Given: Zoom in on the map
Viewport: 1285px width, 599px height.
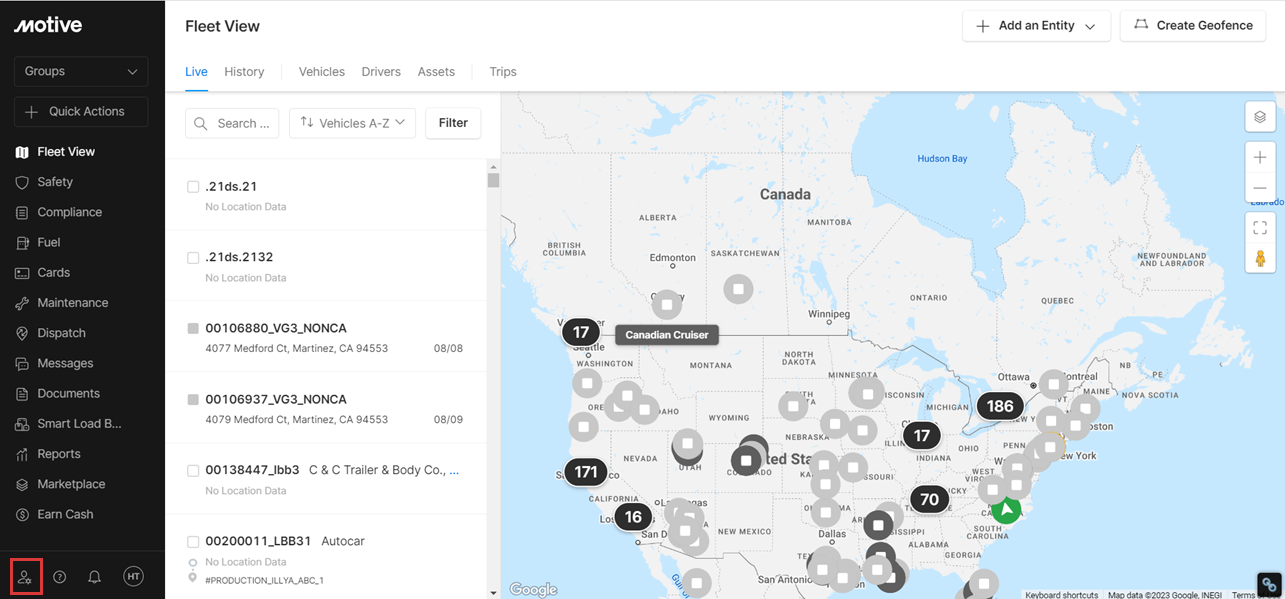Looking at the screenshot, I should (x=1260, y=157).
